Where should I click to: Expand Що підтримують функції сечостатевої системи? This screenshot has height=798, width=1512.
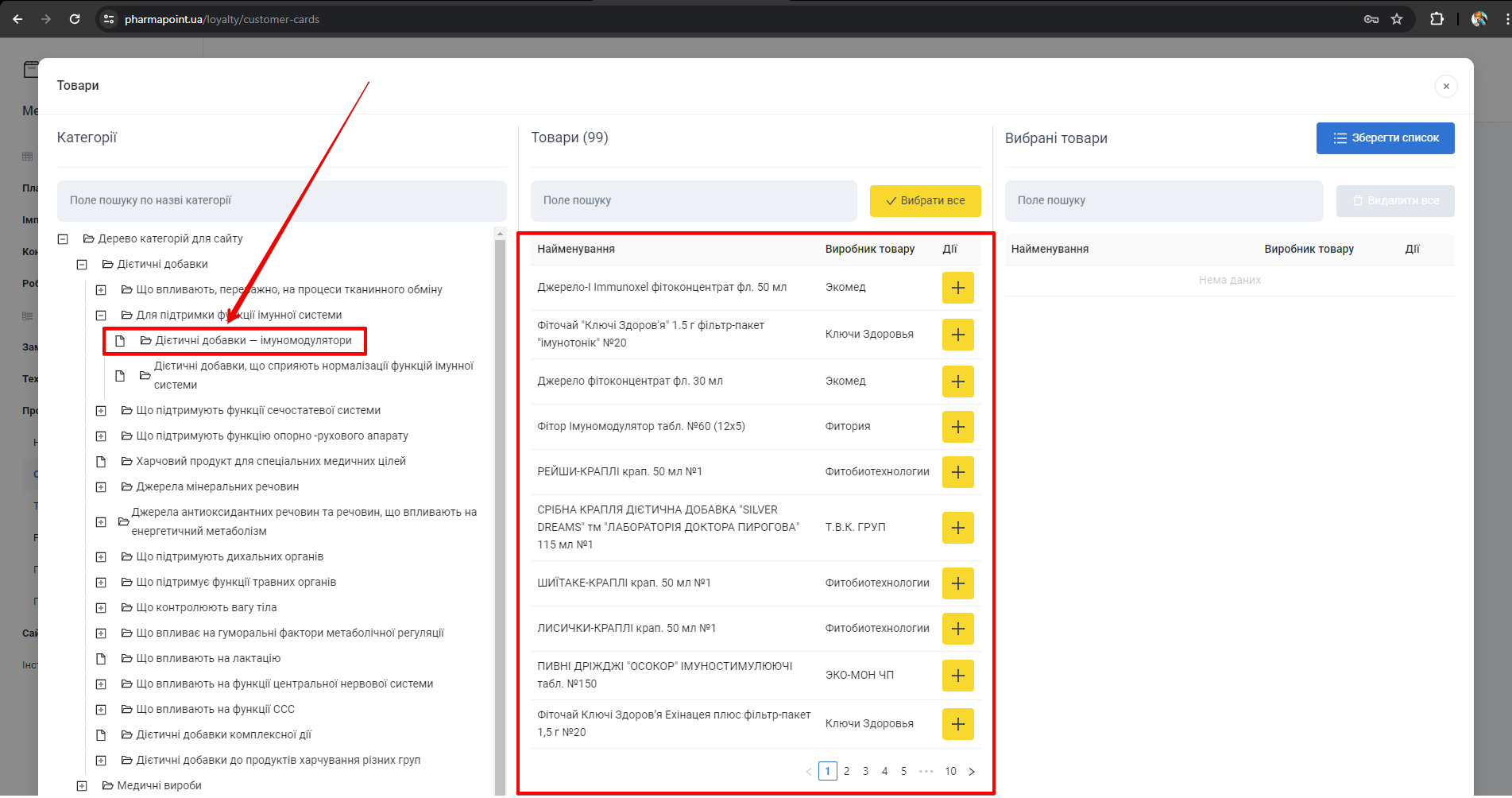click(101, 411)
